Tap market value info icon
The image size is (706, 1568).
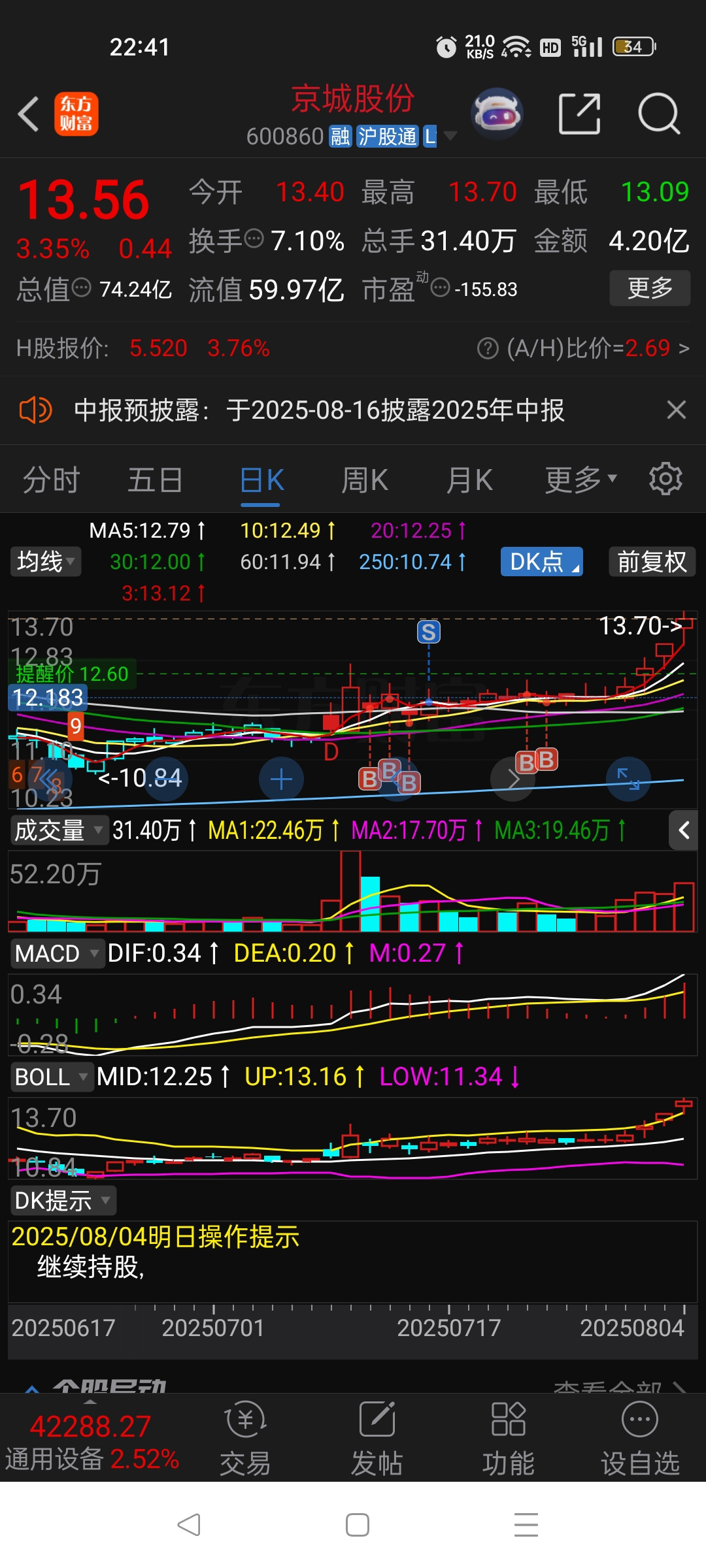pyautogui.click(x=81, y=287)
